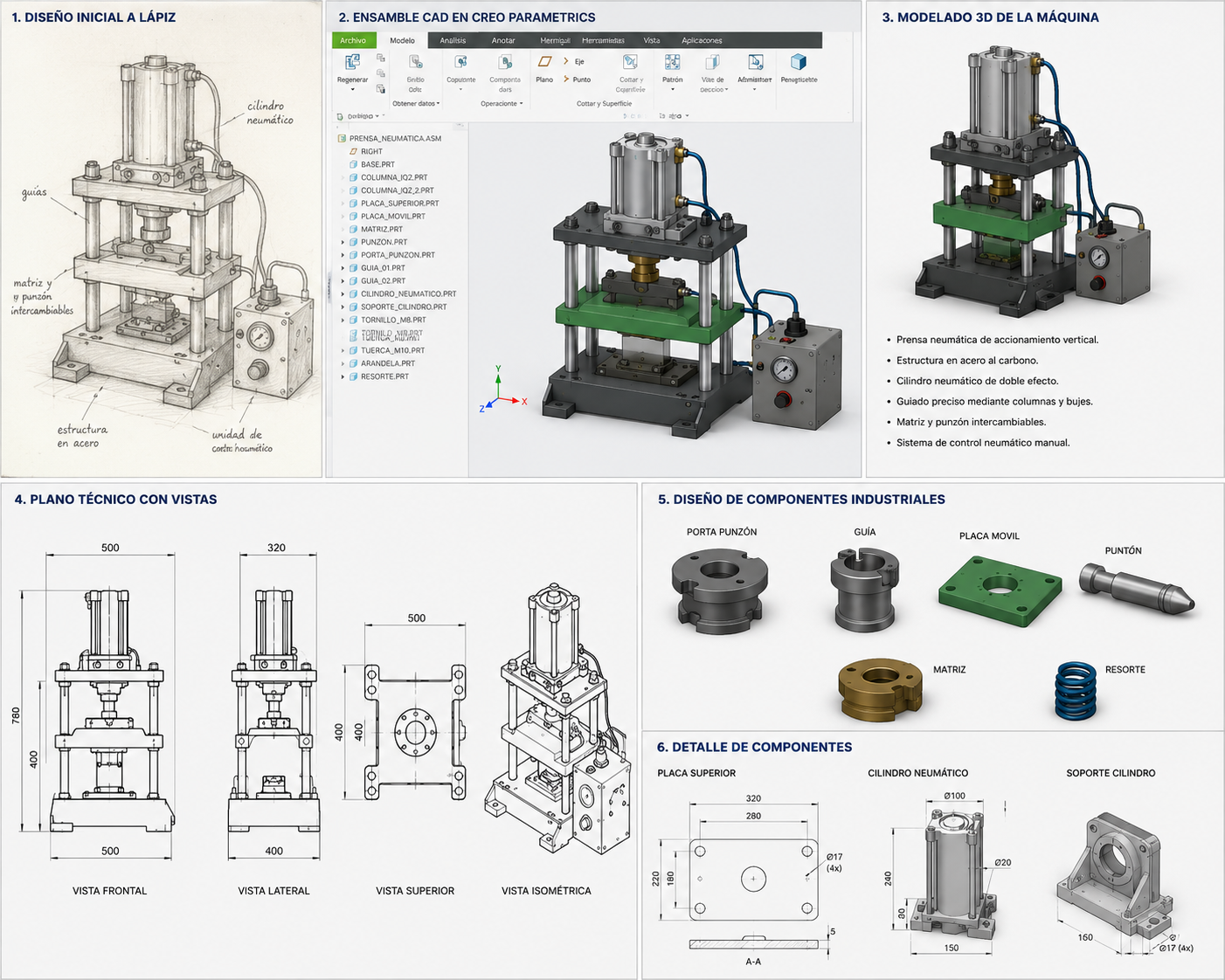Click the VISTA FRONTAL caption

pyautogui.click(x=109, y=891)
